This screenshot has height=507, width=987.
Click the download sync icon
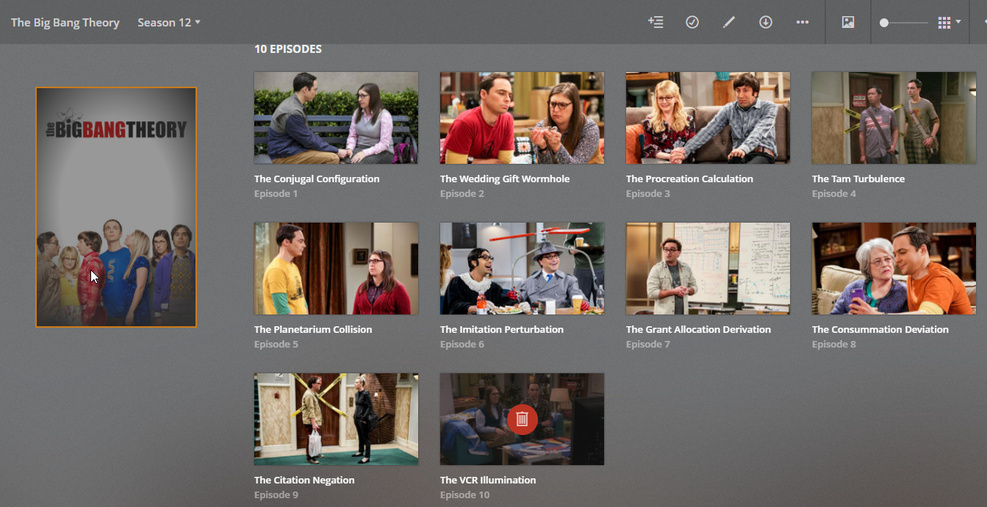point(765,22)
